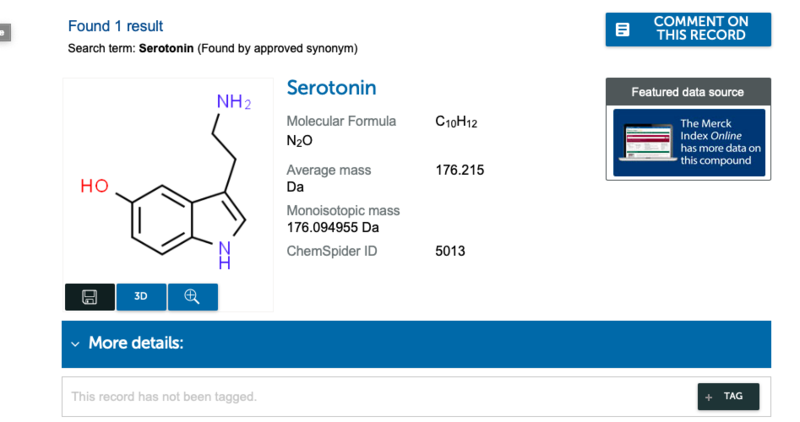800x422 pixels.
Task: Click the magnifier zoom structure icon
Action: click(192, 297)
